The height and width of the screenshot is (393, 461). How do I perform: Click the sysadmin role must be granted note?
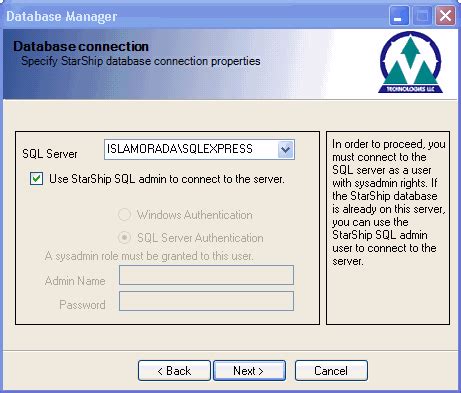tap(149, 256)
